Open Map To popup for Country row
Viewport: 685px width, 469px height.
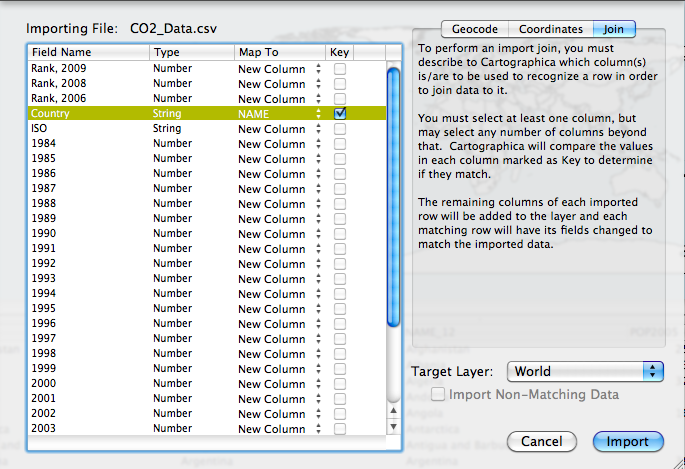click(x=279, y=114)
